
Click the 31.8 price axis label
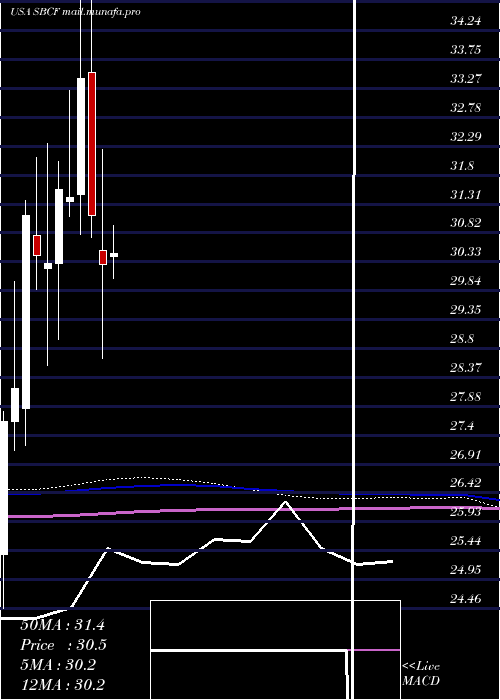pos(462,166)
